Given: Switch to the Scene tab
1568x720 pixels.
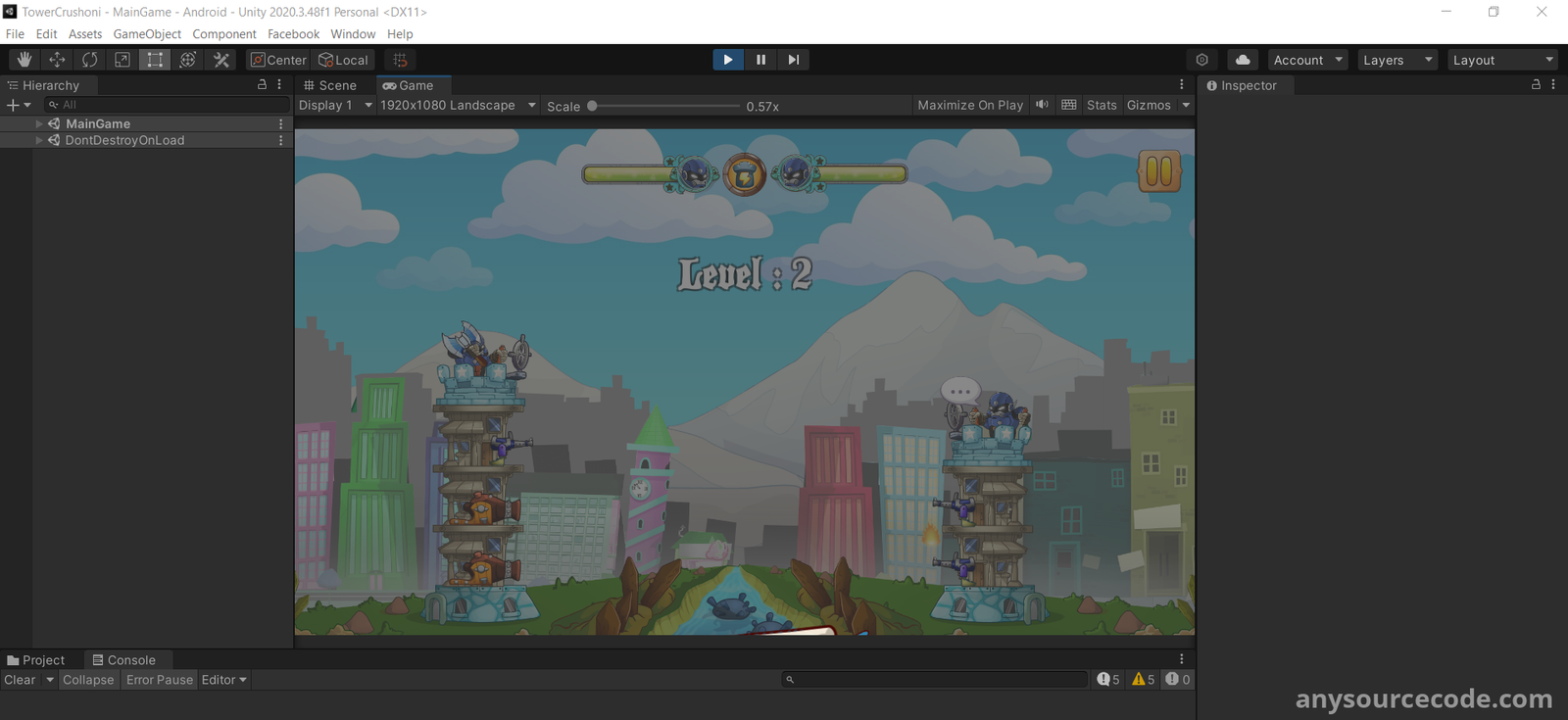Looking at the screenshot, I should 330,86.
